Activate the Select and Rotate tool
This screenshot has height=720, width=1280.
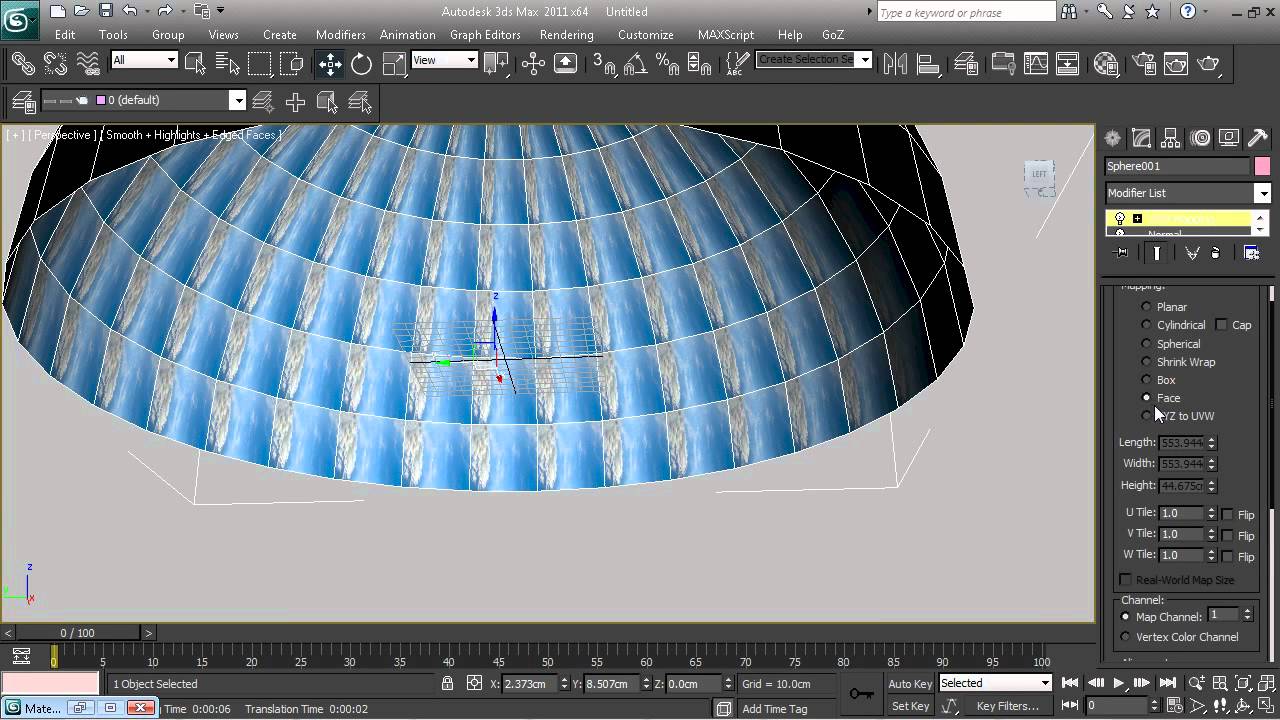[362, 63]
